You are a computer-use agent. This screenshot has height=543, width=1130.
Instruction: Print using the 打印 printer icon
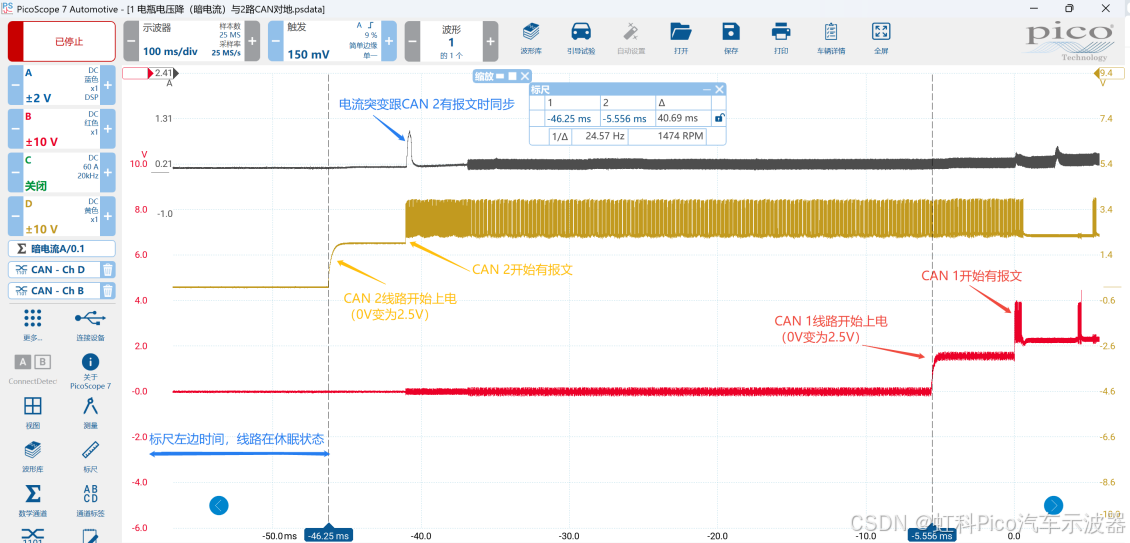click(780, 37)
